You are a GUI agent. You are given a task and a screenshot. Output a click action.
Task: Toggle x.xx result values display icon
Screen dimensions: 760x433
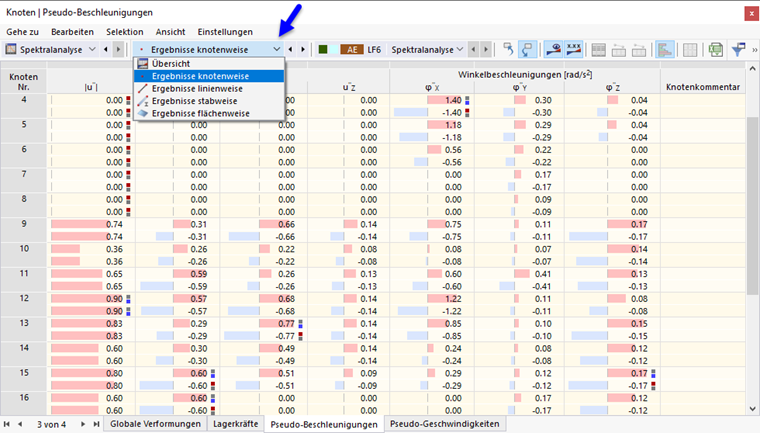tap(573, 49)
